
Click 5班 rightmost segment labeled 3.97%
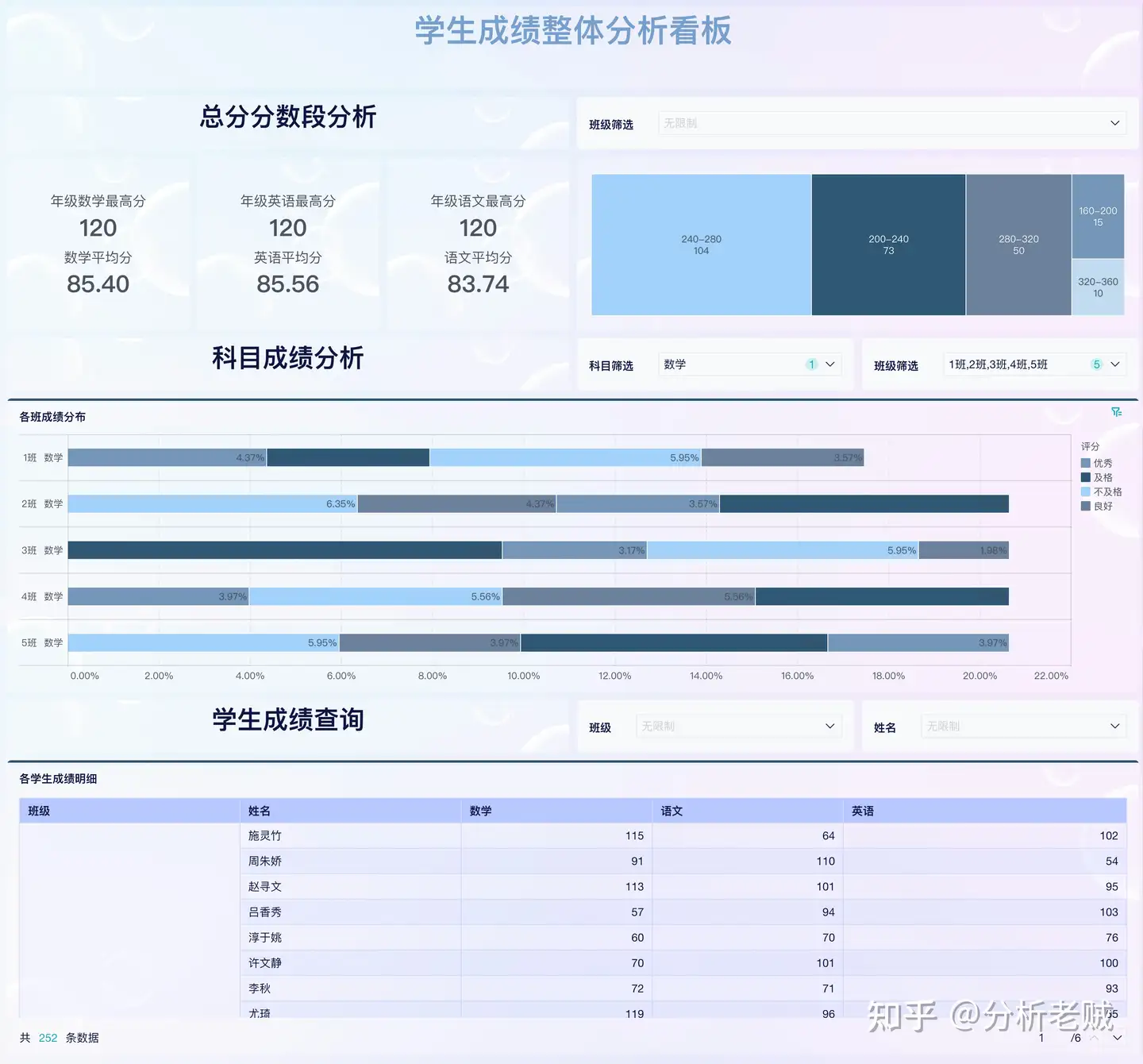918,642
